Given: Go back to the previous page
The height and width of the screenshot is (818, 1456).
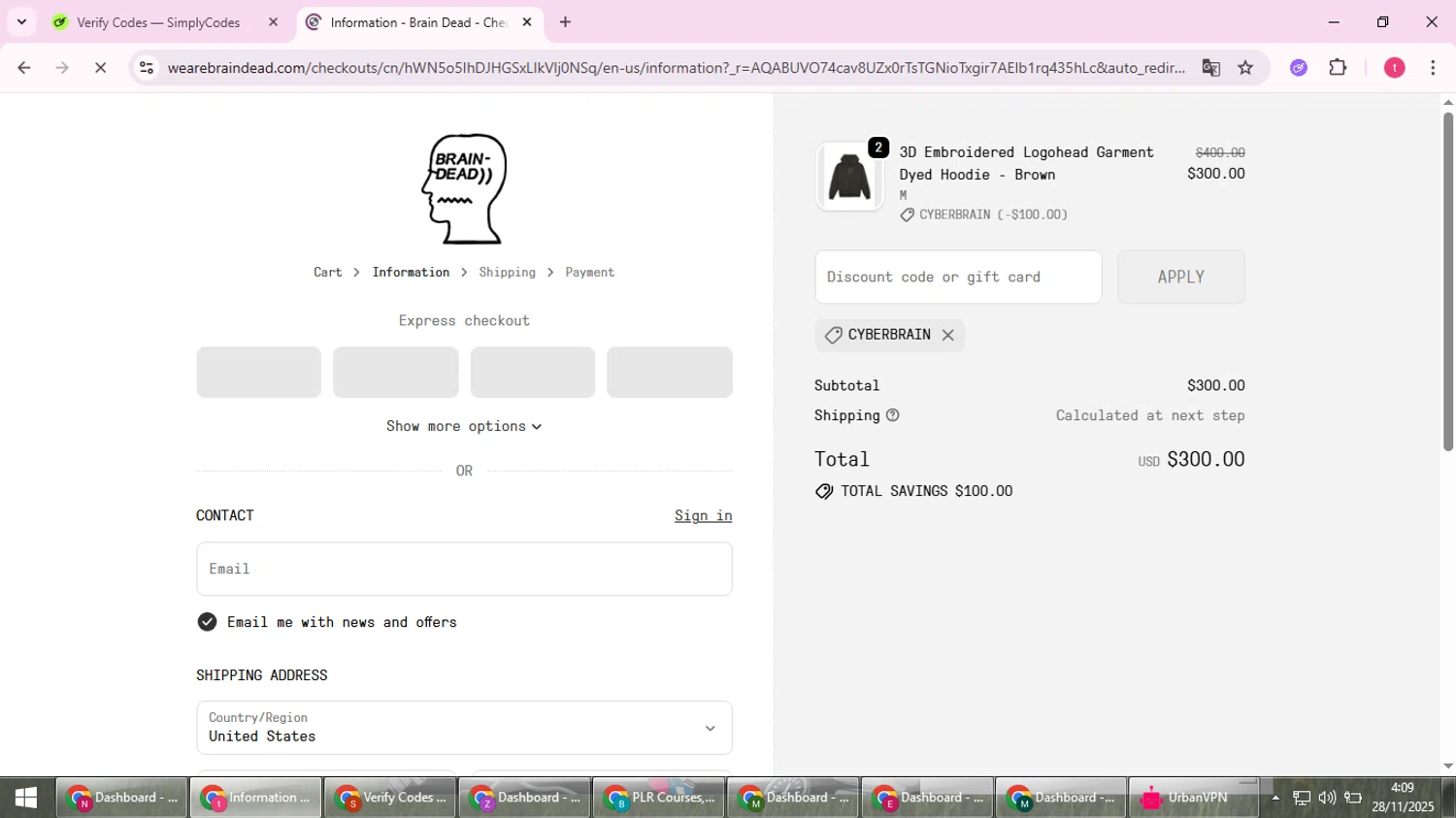Looking at the screenshot, I should click(x=24, y=68).
